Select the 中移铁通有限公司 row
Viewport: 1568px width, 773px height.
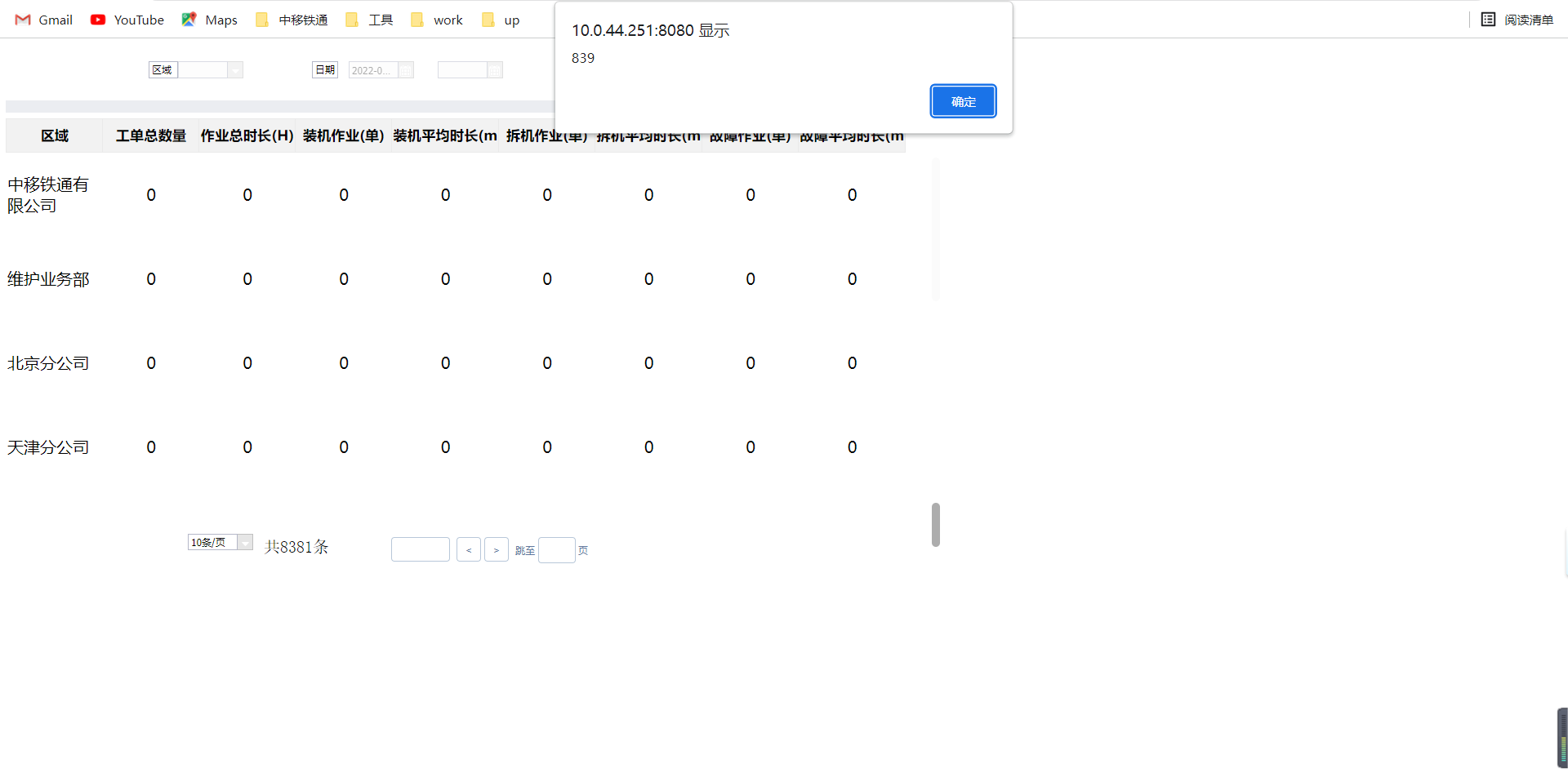(x=455, y=195)
